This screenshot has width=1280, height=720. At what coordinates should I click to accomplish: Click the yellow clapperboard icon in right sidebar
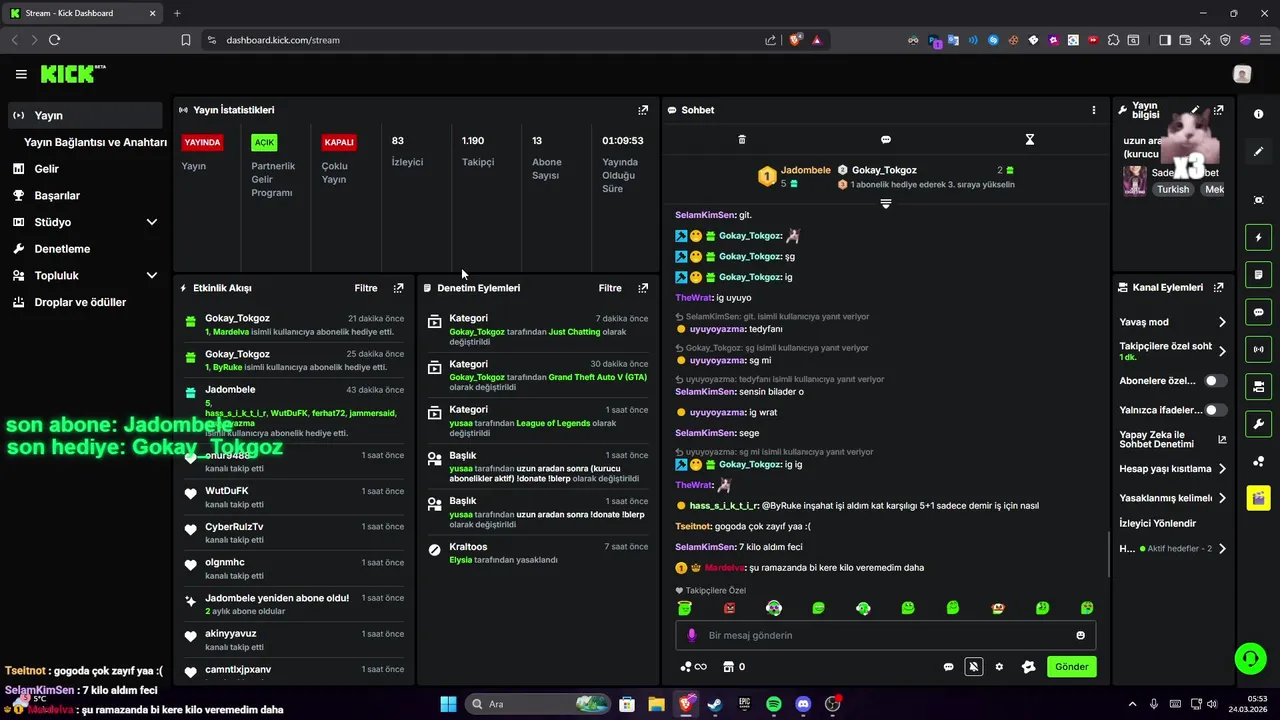pos(1258,498)
